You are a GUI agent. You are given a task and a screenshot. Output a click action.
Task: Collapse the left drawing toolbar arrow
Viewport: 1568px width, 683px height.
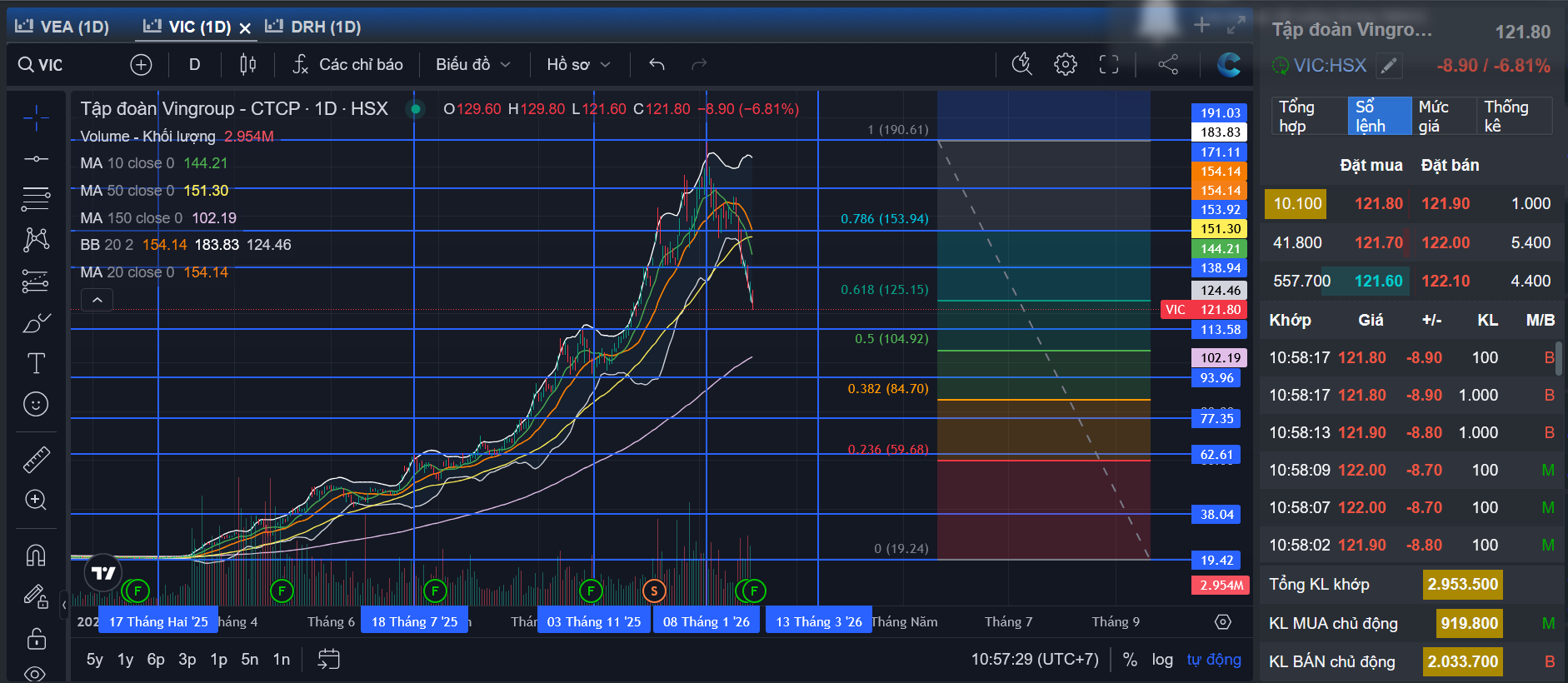coord(64,605)
